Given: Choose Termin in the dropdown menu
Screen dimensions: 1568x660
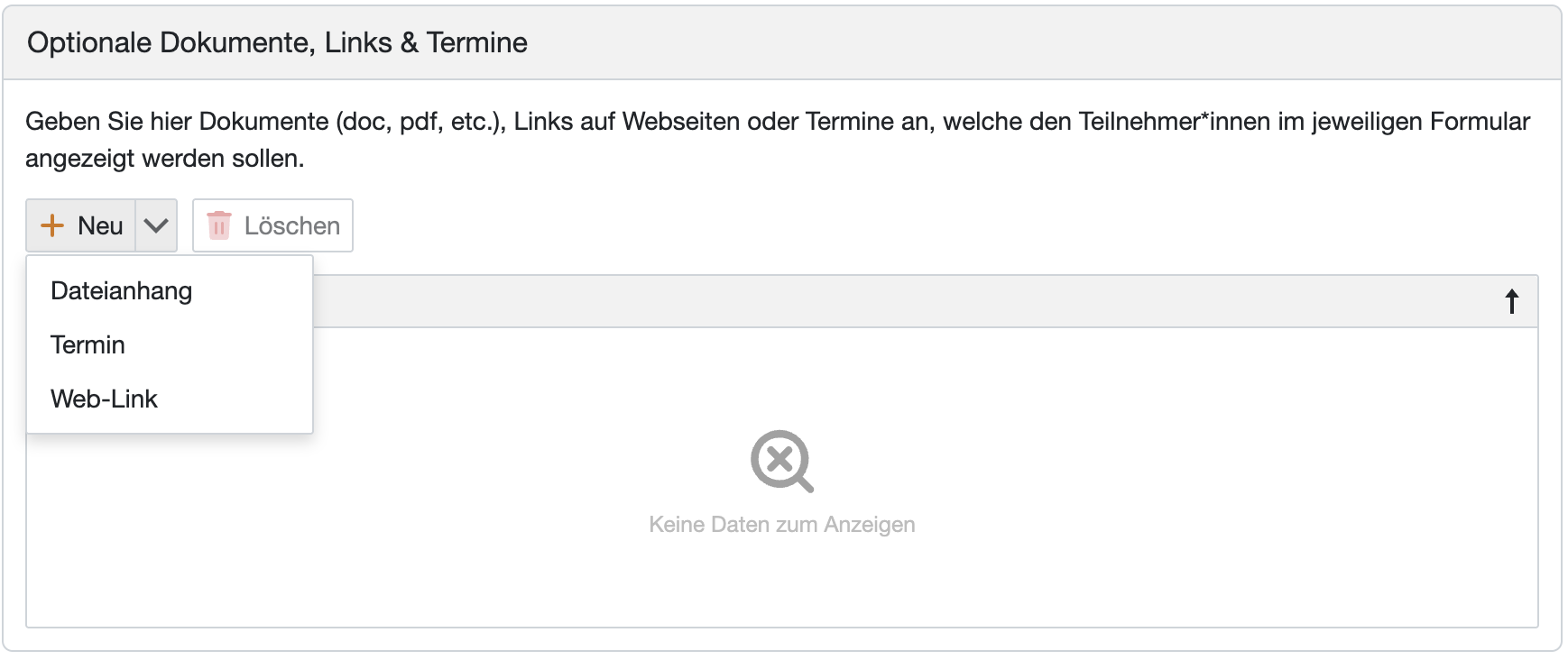Looking at the screenshot, I should (88, 345).
